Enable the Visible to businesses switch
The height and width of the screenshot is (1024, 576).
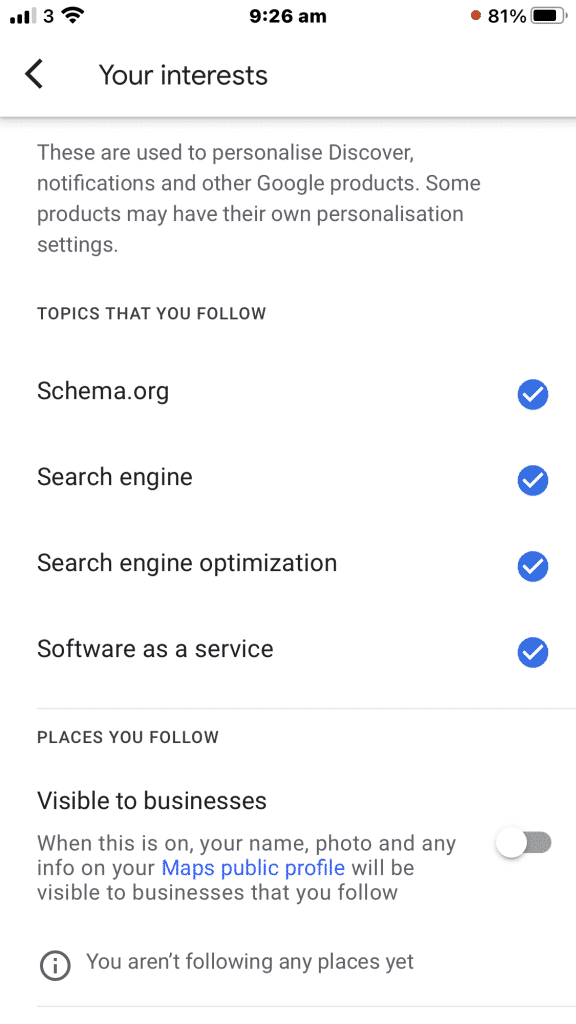(524, 843)
